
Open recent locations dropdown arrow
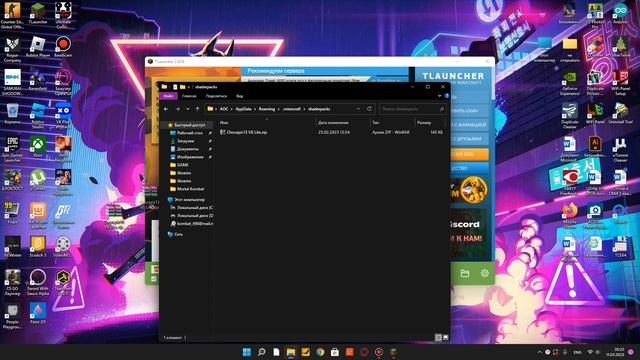[188, 109]
